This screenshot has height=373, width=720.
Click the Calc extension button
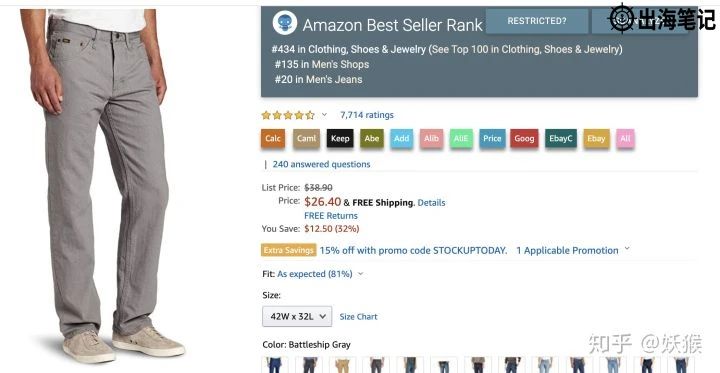[273, 138]
